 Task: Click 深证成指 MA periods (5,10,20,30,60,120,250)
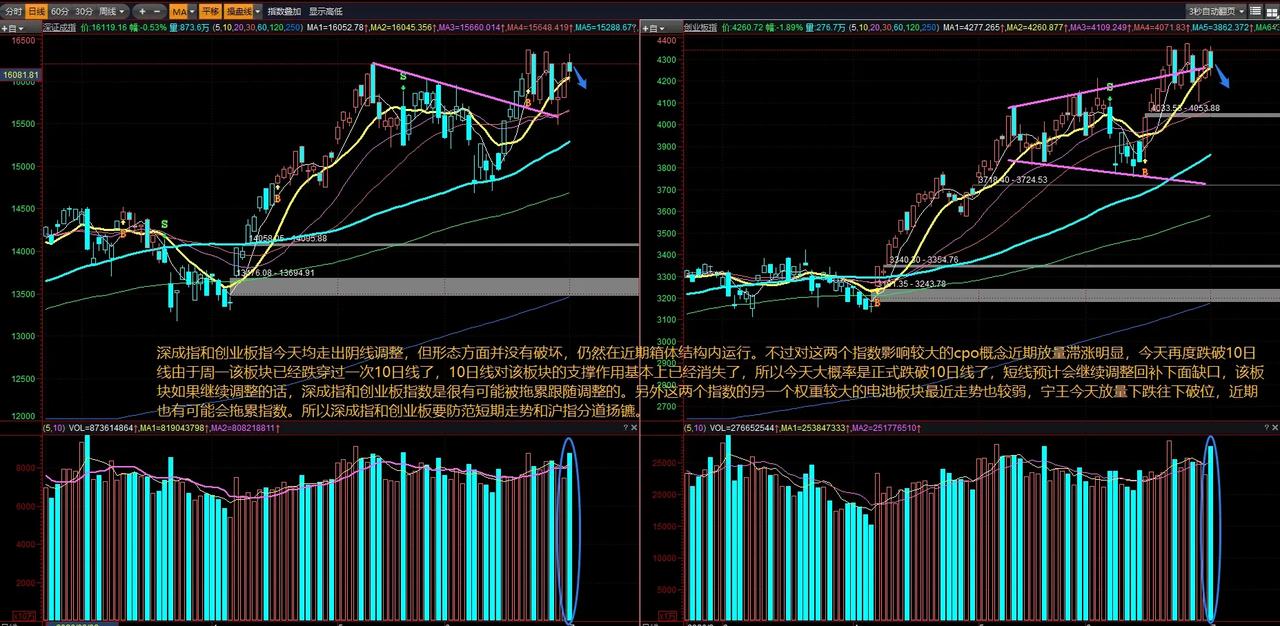(x=258, y=27)
